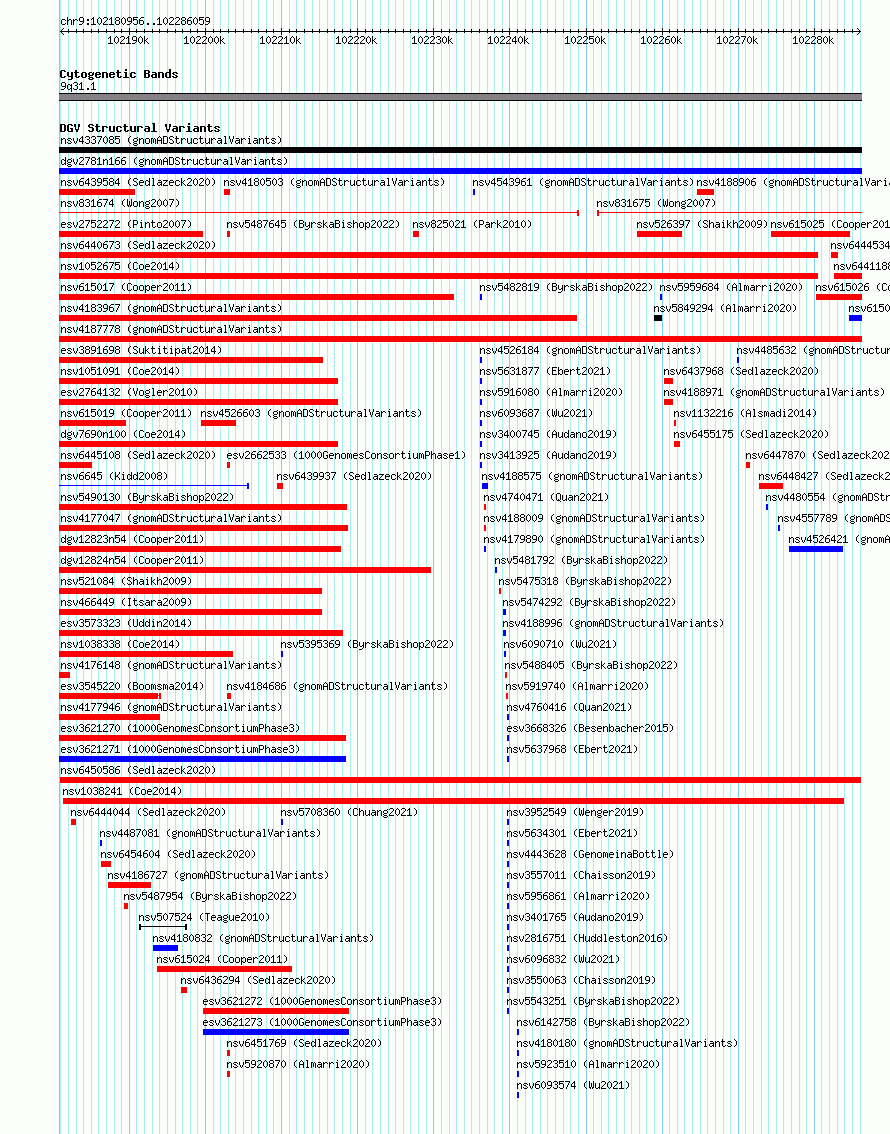
Task: Open variant nsv4180503 (gnomADStructuralVariants) label
Action: (334, 182)
